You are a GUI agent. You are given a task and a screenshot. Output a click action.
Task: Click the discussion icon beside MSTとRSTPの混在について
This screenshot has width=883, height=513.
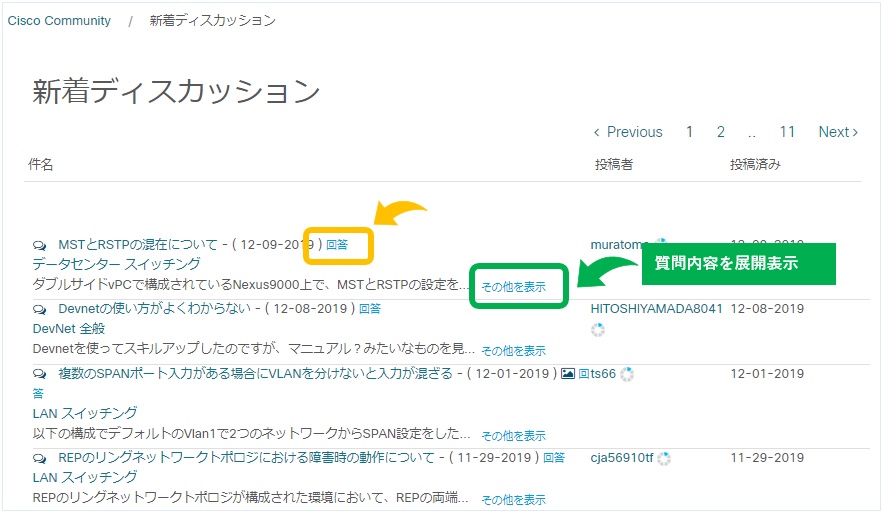click(39, 246)
